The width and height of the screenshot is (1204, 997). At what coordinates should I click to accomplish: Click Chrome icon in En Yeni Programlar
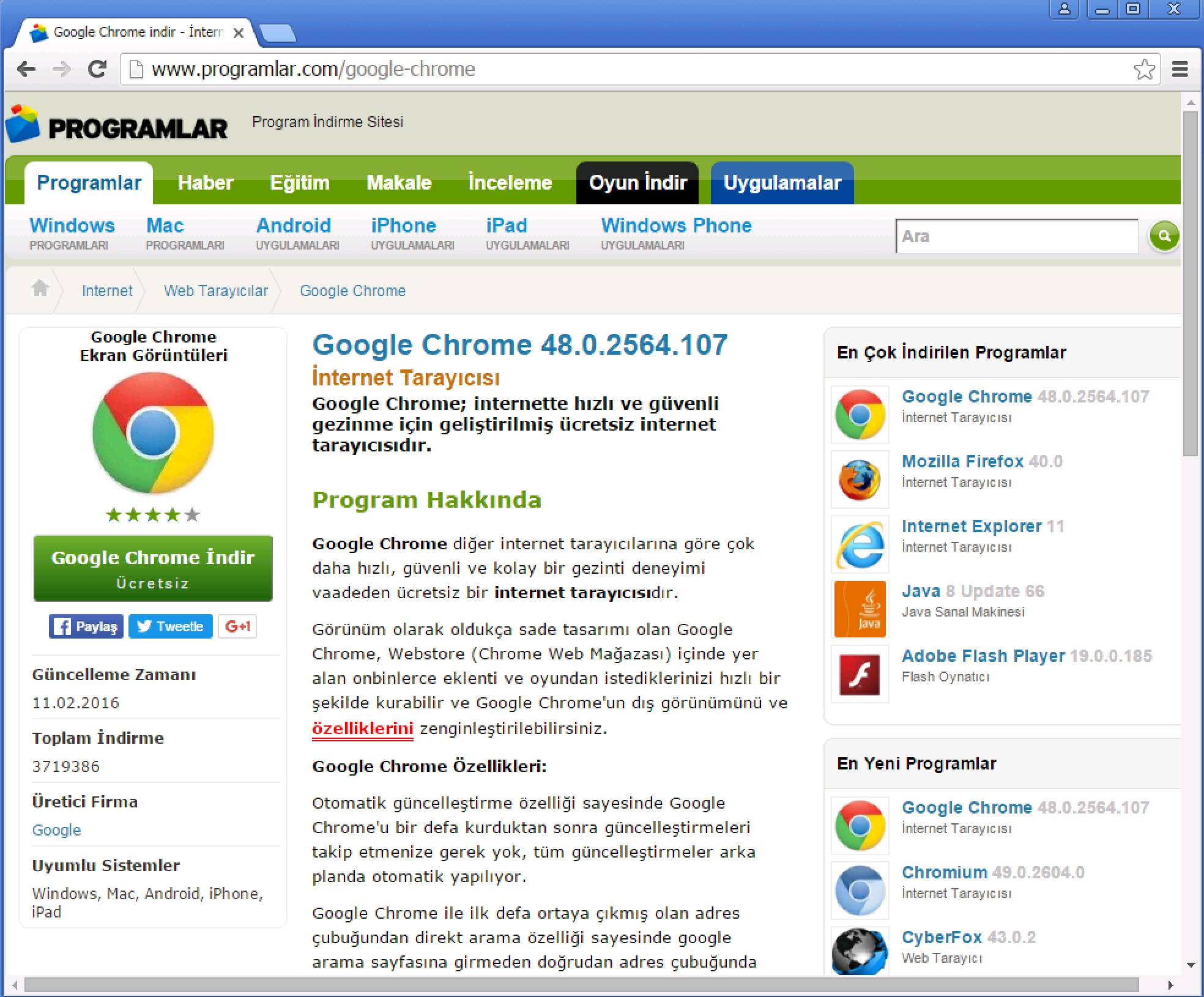coord(860,826)
